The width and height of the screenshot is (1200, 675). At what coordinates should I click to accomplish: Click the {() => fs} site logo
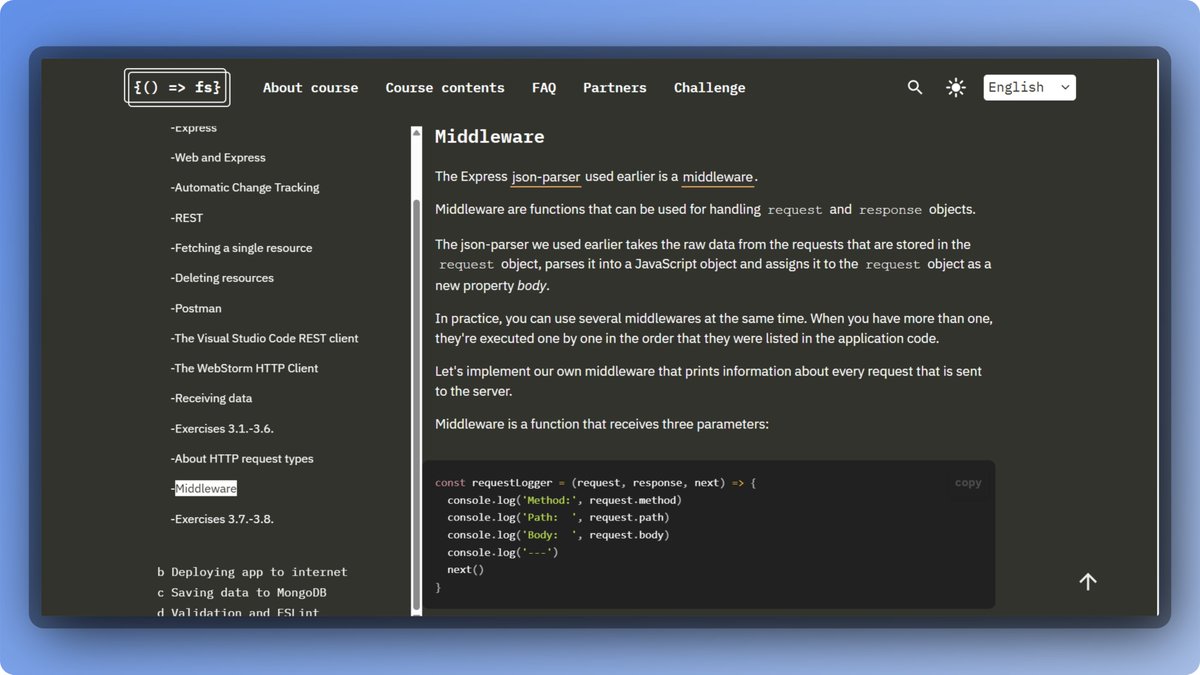[177, 87]
